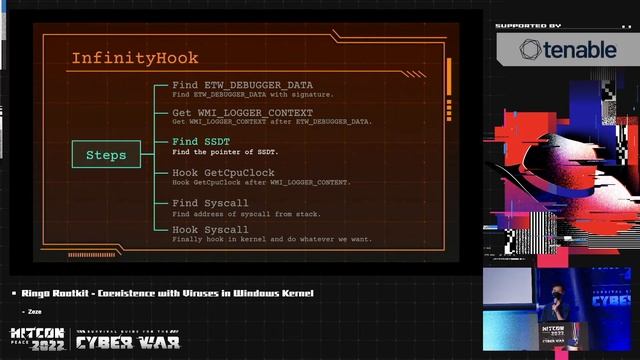
Task: Click the glitch art conference graphic
Action: pyautogui.click(x=561, y=168)
